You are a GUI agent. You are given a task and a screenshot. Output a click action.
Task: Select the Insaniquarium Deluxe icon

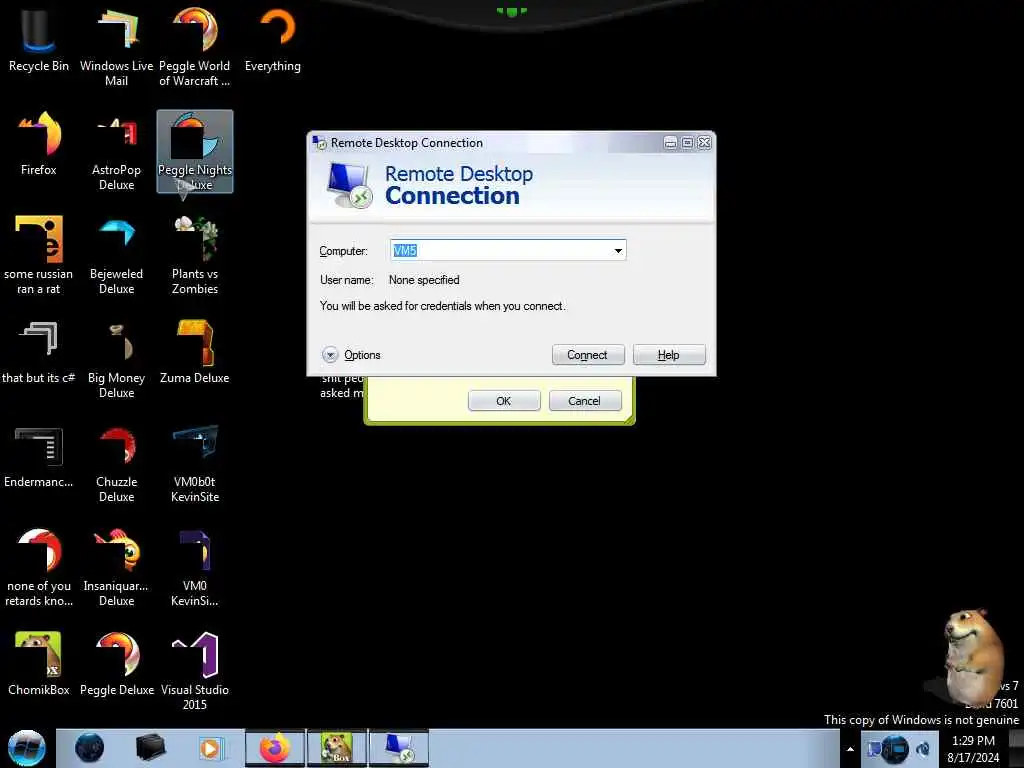[116, 567]
